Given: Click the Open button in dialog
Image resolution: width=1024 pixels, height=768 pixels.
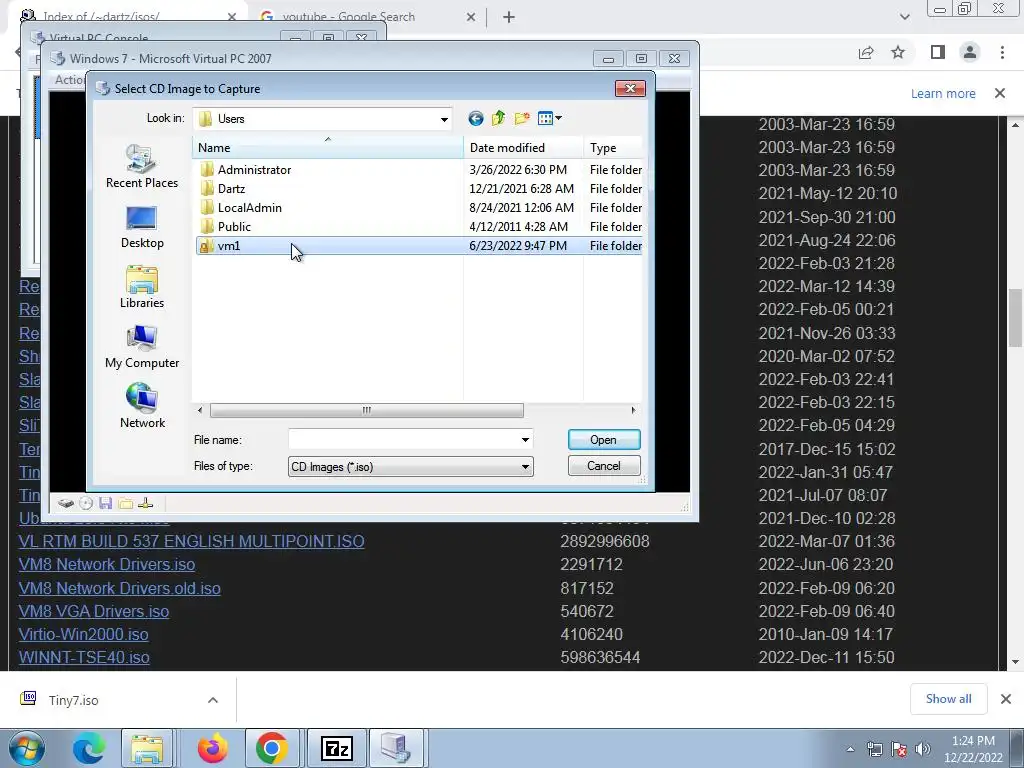Looking at the screenshot, I should [604, 440].
